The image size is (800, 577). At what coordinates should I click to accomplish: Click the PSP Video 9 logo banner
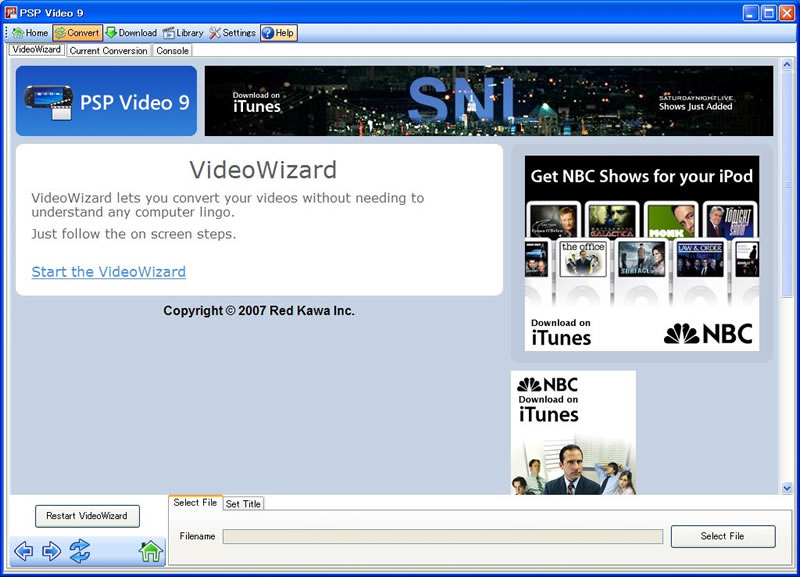click(106, 101)
